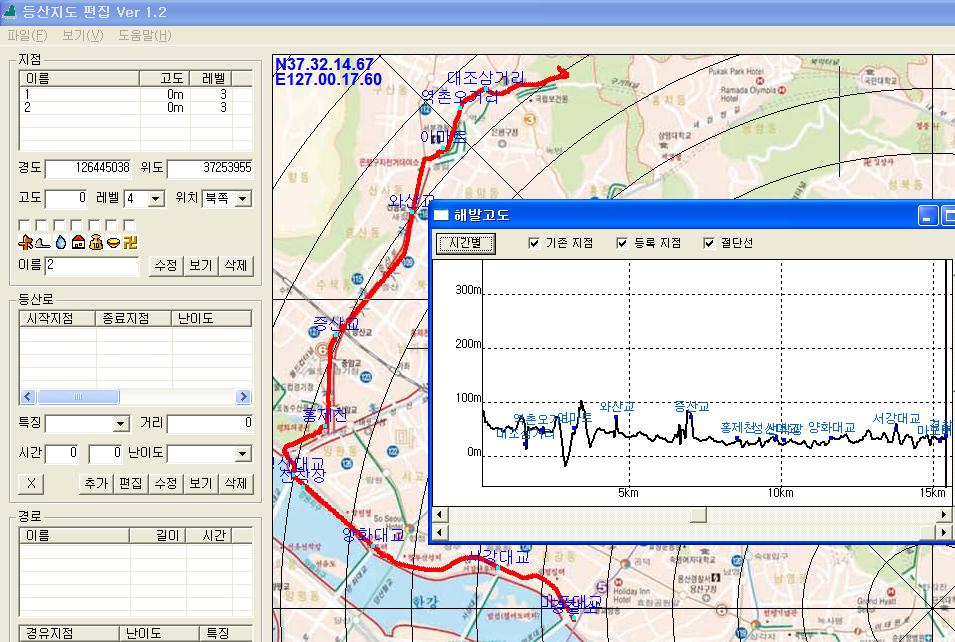Uncheck the 등록 지점 checkbox
The width and height of the screenshot is (955, 642).
click(622, 243)
